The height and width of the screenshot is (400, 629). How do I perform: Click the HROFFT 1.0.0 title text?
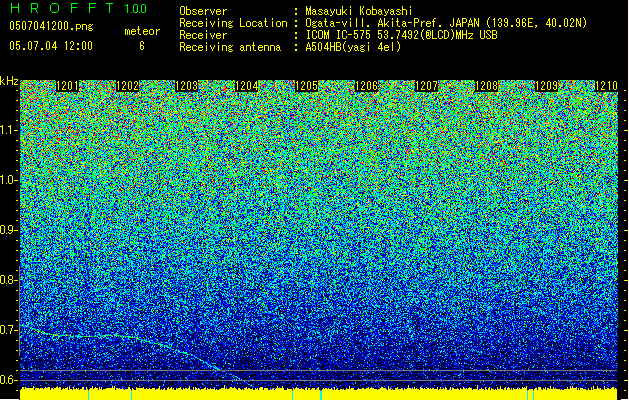click(78, 8)
